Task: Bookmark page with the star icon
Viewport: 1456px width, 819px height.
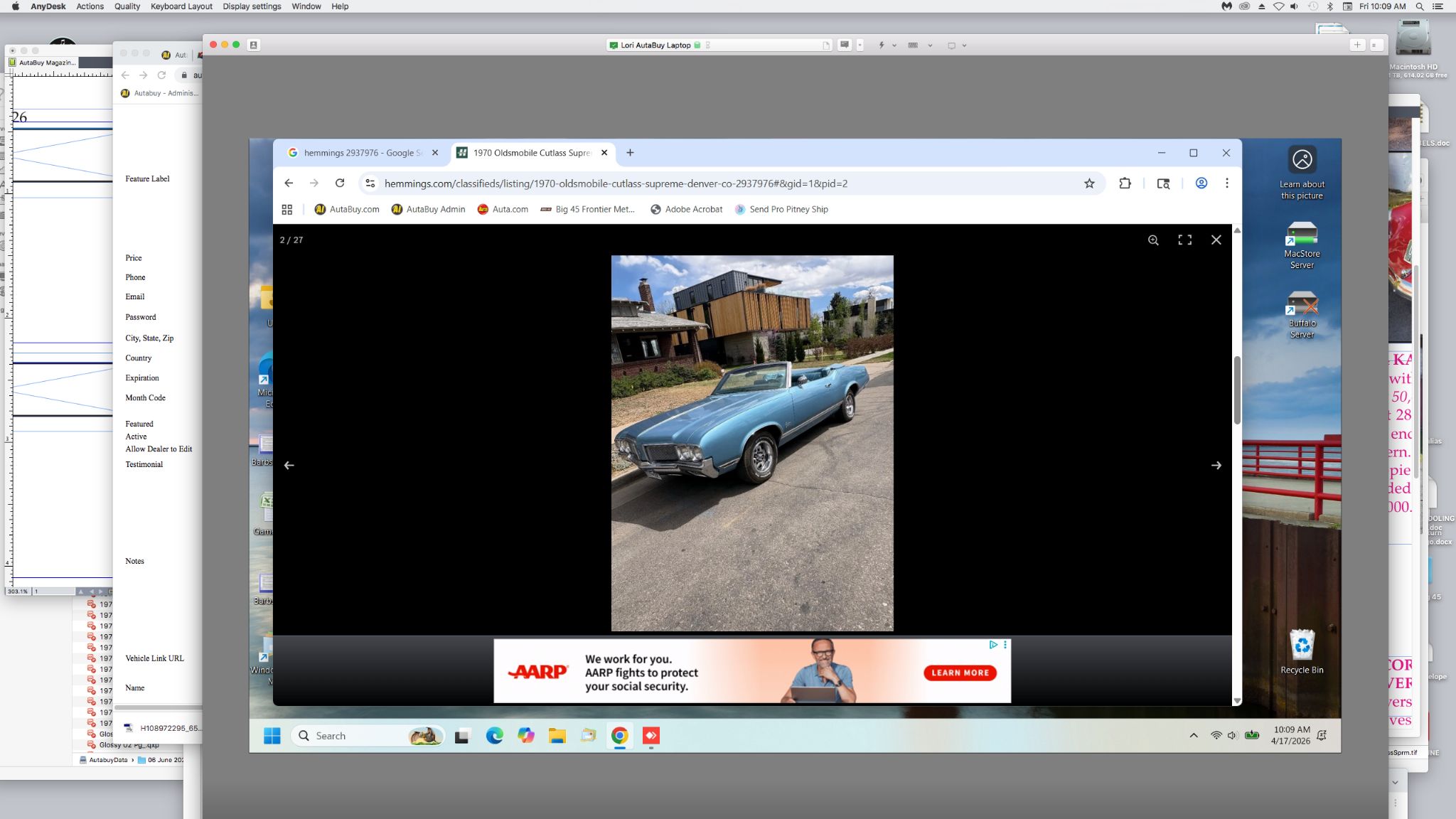Action: [1089, 183]
